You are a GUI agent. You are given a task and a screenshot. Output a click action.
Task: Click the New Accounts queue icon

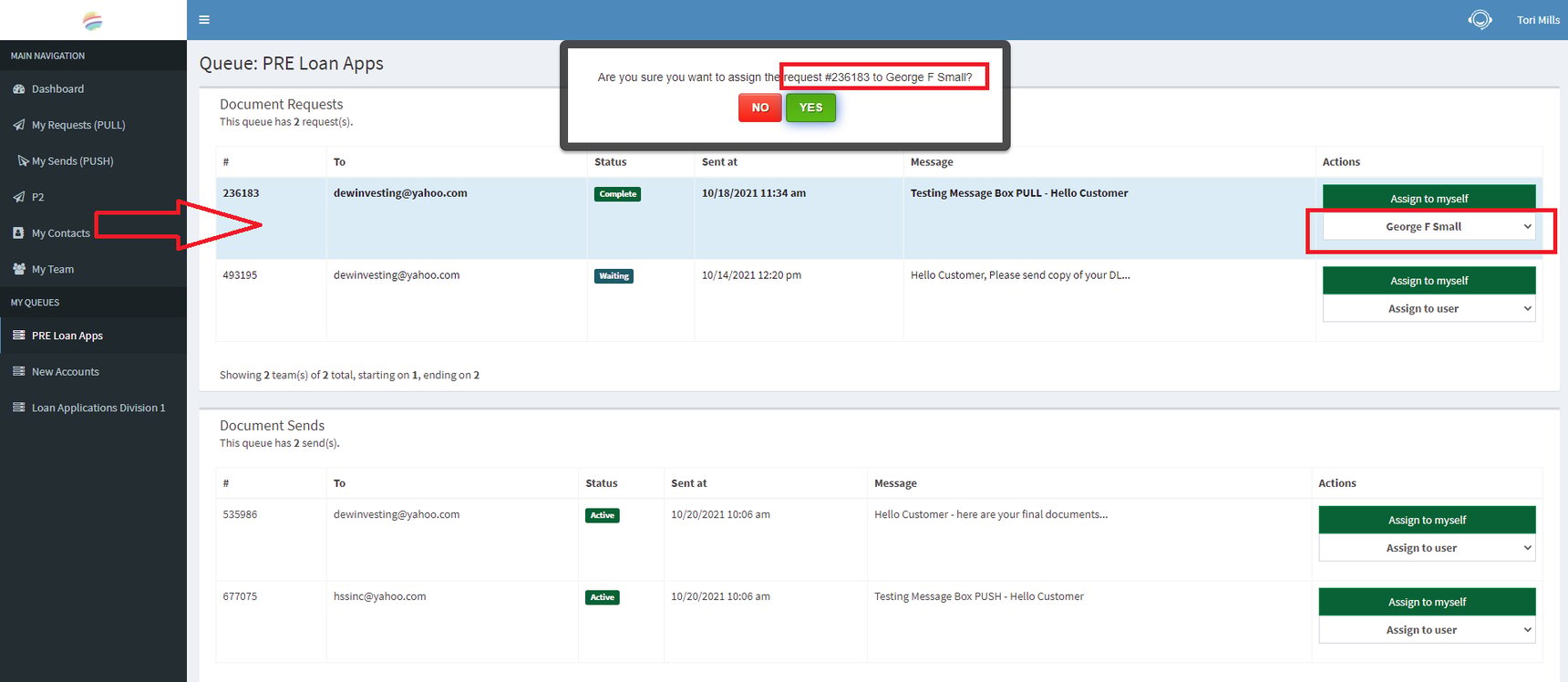click(18, 372)
